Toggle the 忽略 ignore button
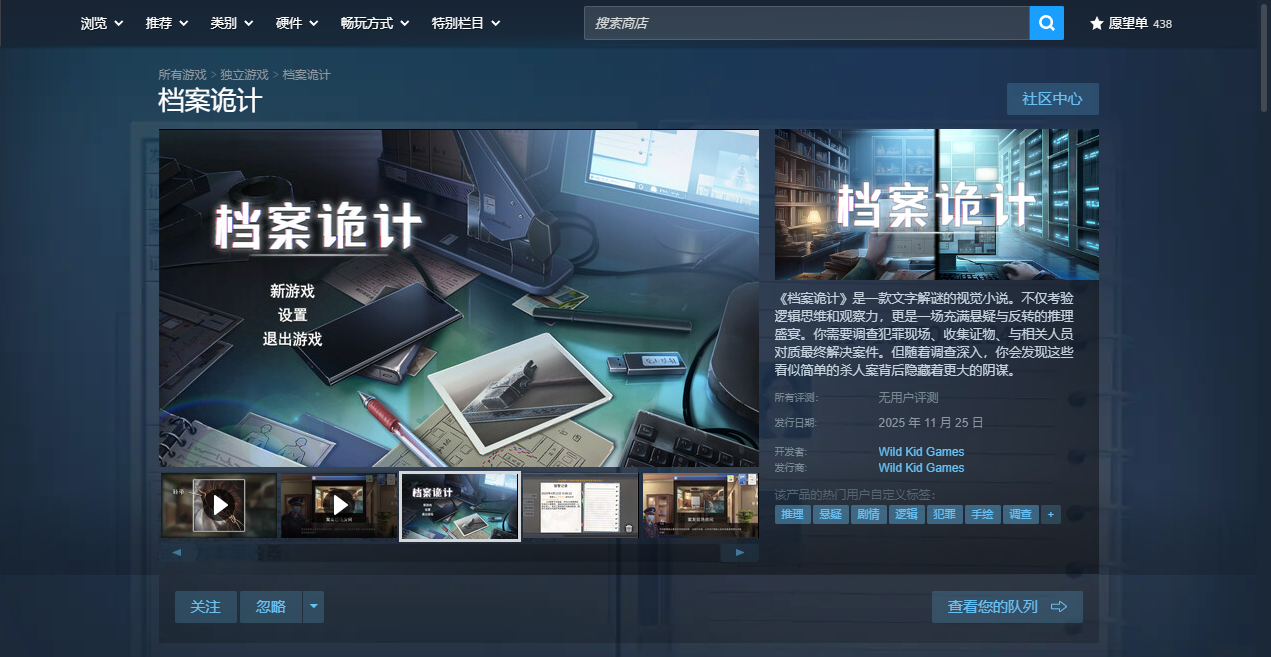 click(x=271, y=607)
